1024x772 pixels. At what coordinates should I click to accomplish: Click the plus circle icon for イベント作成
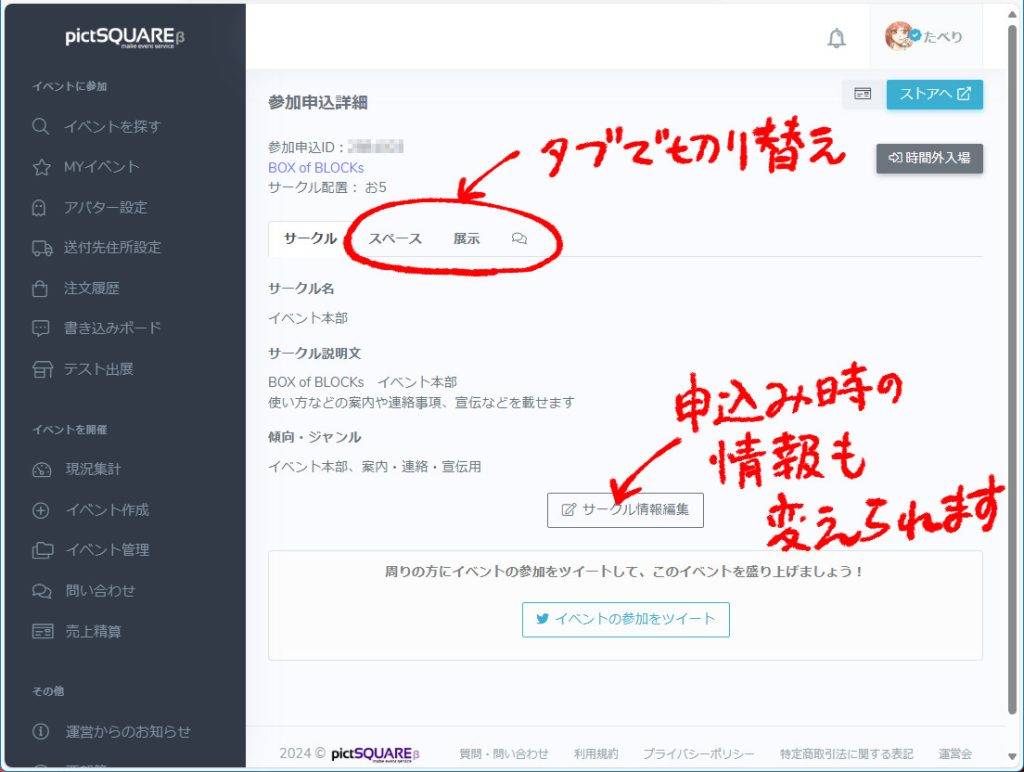tap(41, 510)
